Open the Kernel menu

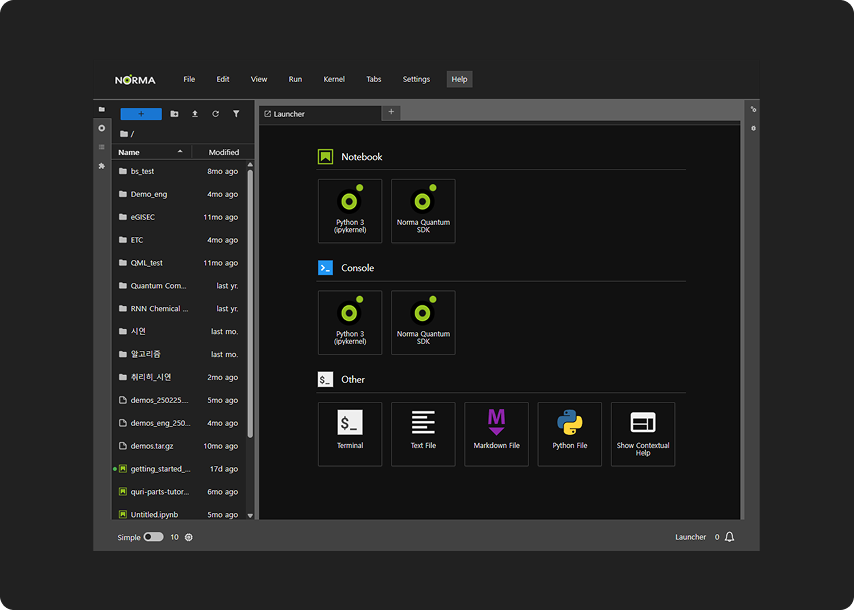click(x=334, y=79)
